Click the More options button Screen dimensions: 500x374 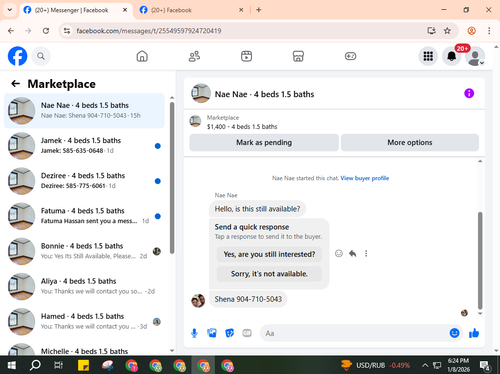[x=410, y=143]
